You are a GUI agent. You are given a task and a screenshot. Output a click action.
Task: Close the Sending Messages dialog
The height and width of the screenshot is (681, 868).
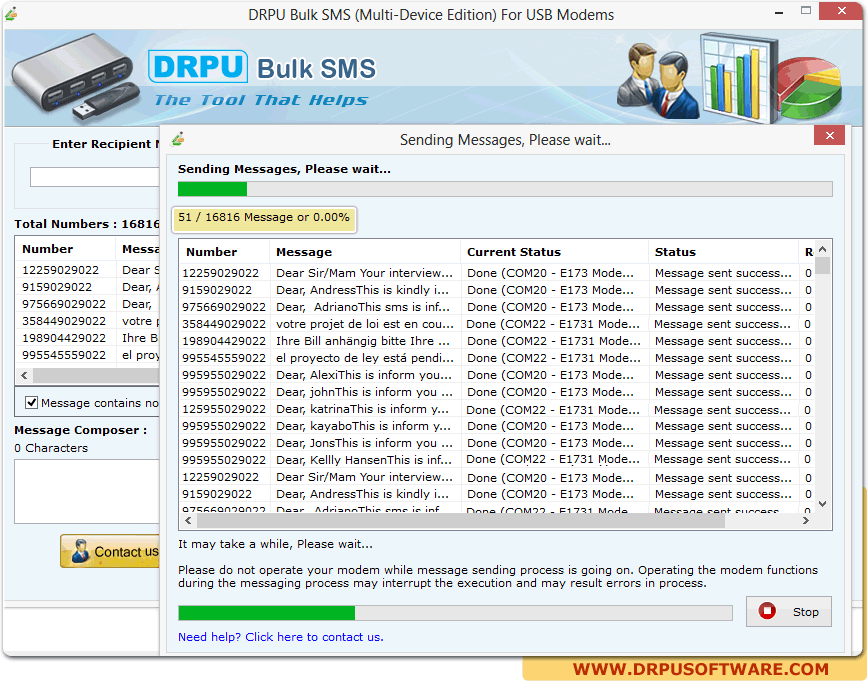pos(829,136)
